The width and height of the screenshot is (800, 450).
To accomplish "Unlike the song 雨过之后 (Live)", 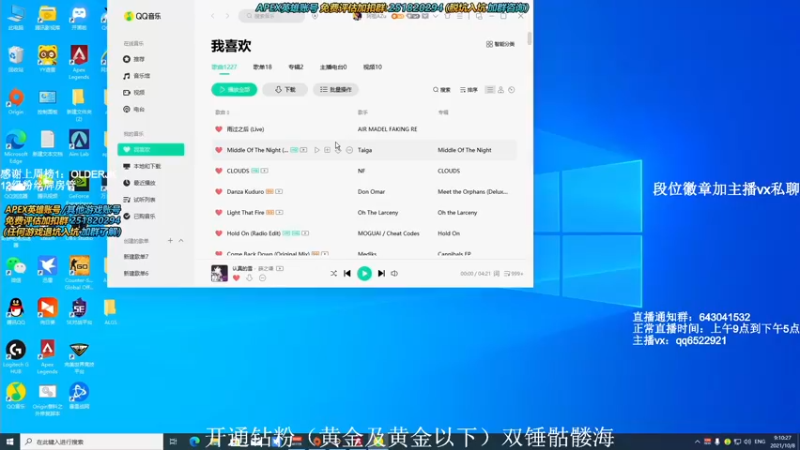I will [219, 129].
